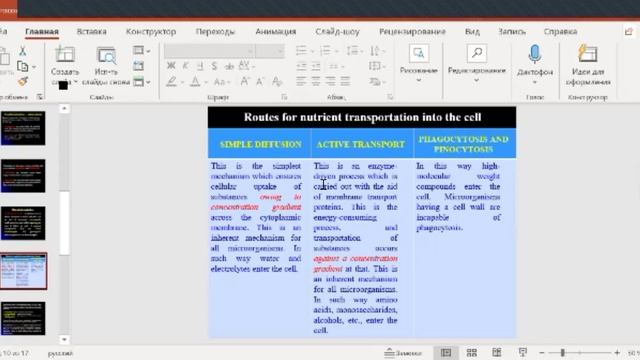This screenshot has width=640, height=360.
Task: Open the character spacing (AV) dropdown
Action: click(x=246, y=66)
